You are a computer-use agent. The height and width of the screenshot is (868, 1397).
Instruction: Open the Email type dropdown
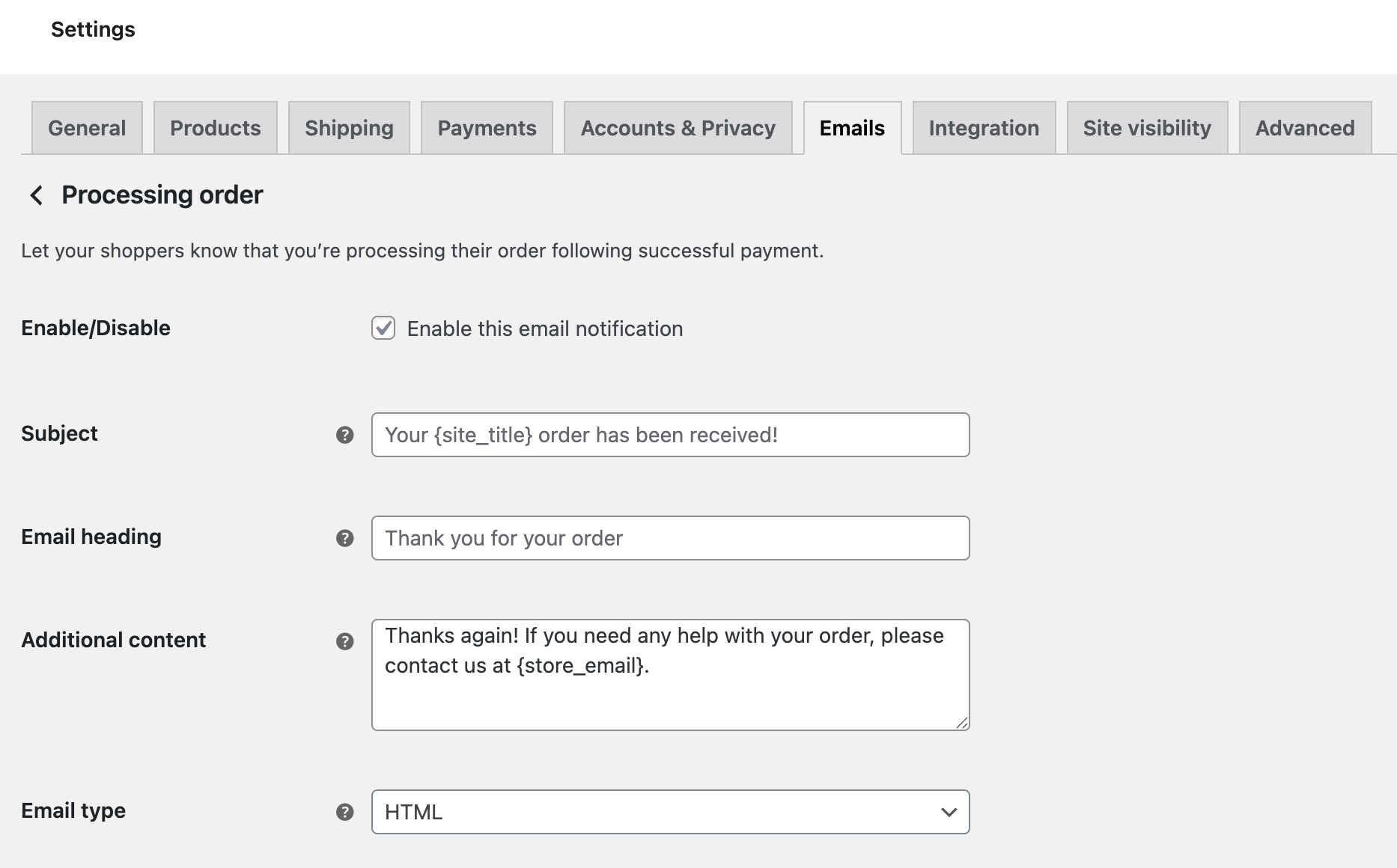670,811
